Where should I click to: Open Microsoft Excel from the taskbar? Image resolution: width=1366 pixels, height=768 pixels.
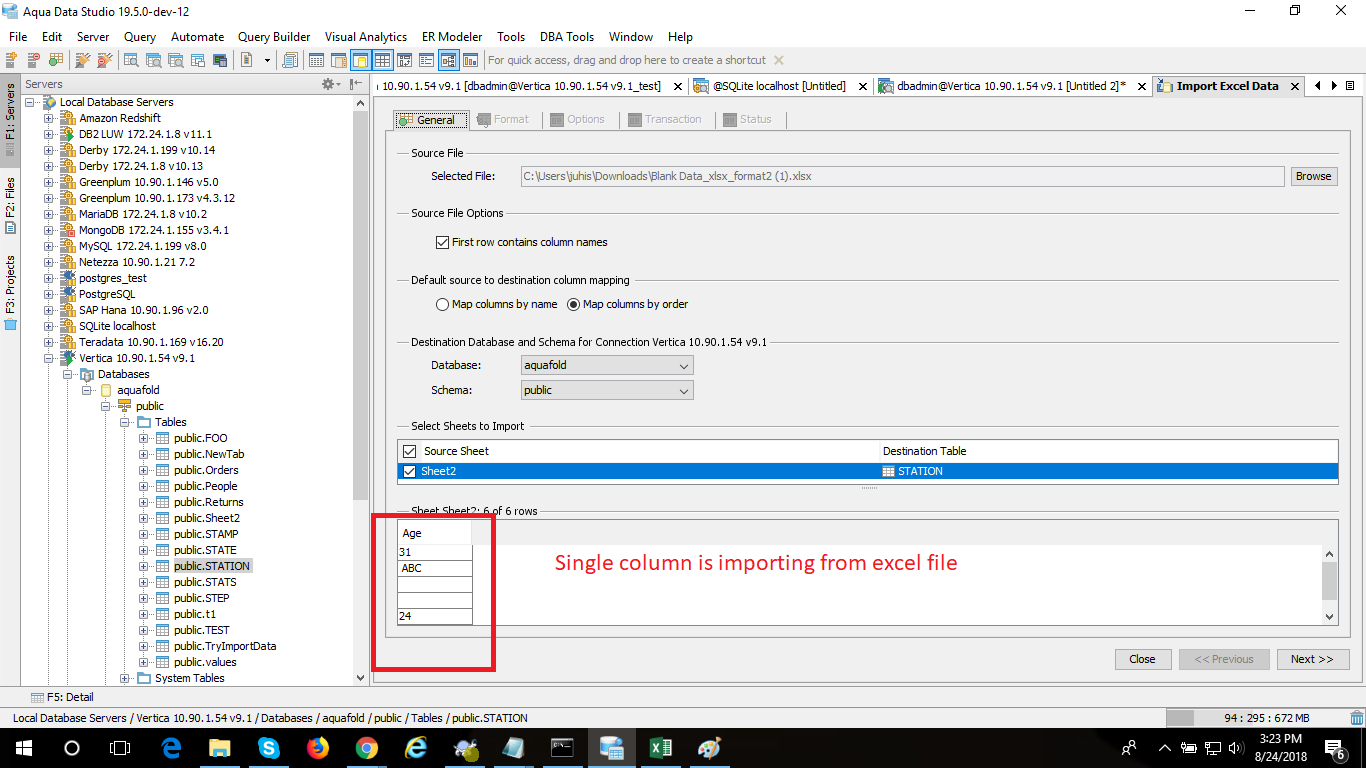click(660, 747)
